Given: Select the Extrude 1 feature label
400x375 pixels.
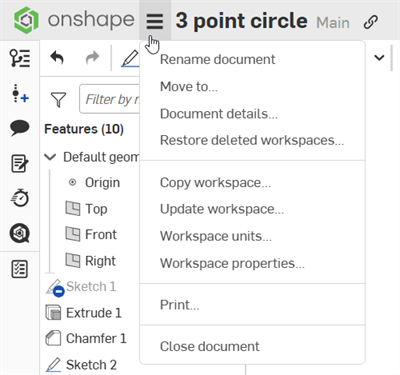Looking at the screenshot, I should tap(94, 313).
